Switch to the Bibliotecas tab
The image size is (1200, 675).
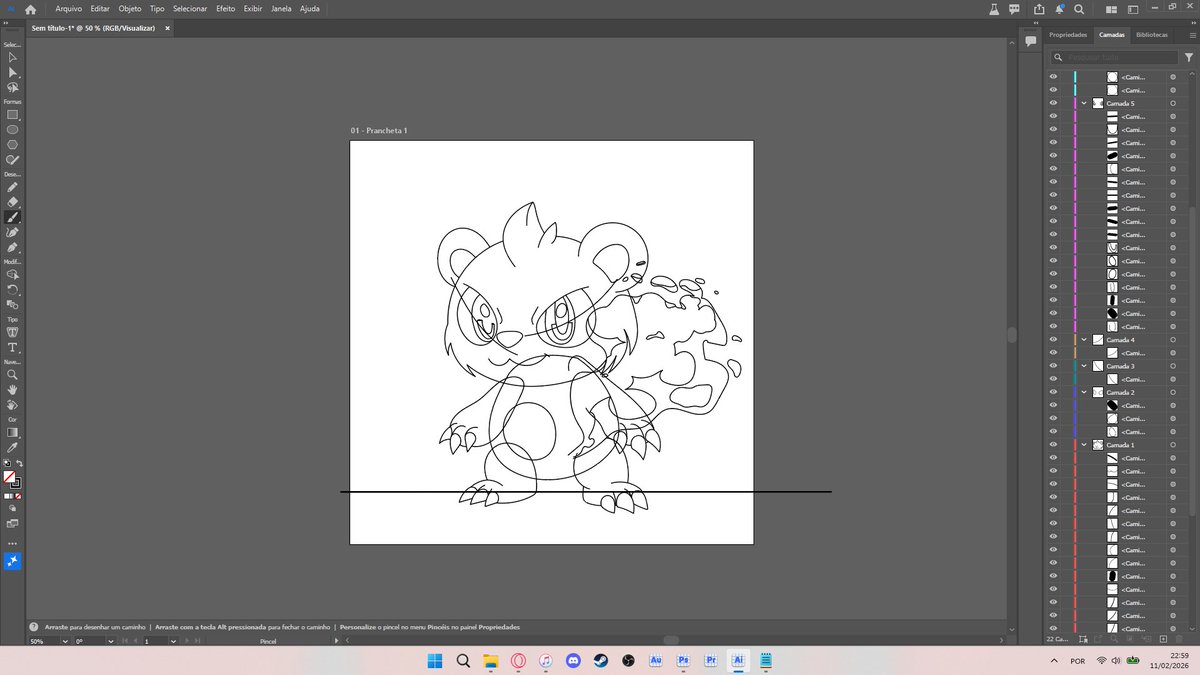coord(1151,35)
